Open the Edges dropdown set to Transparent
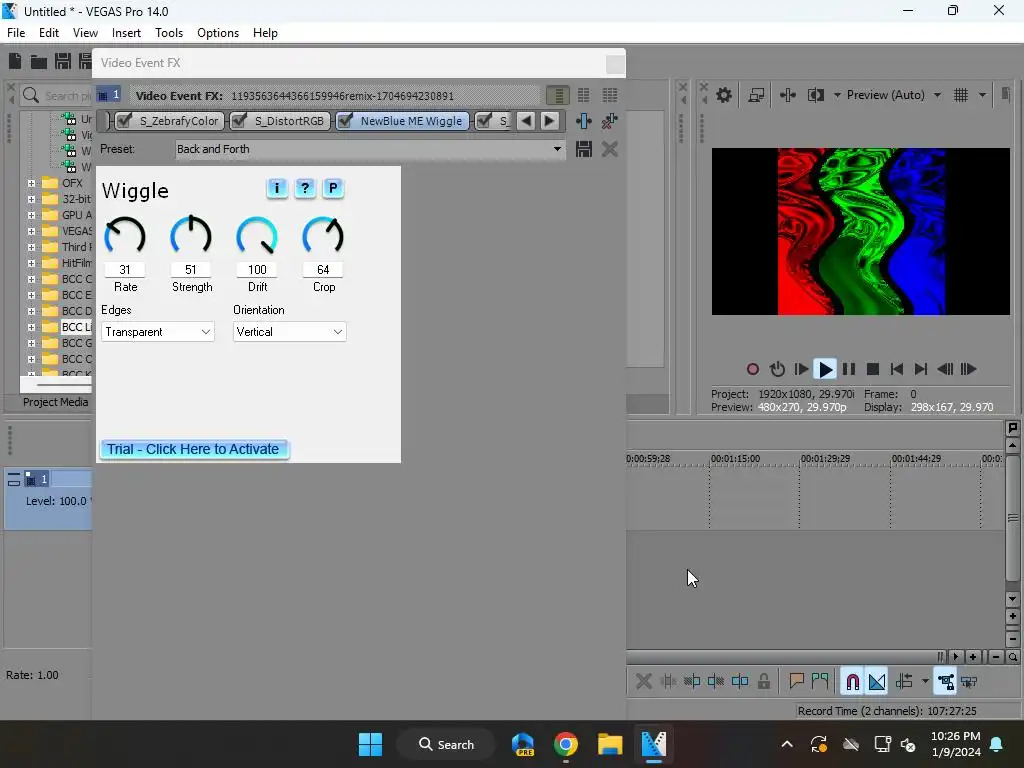This screenshot has width=1024, height=768. [x=157, y=332]
